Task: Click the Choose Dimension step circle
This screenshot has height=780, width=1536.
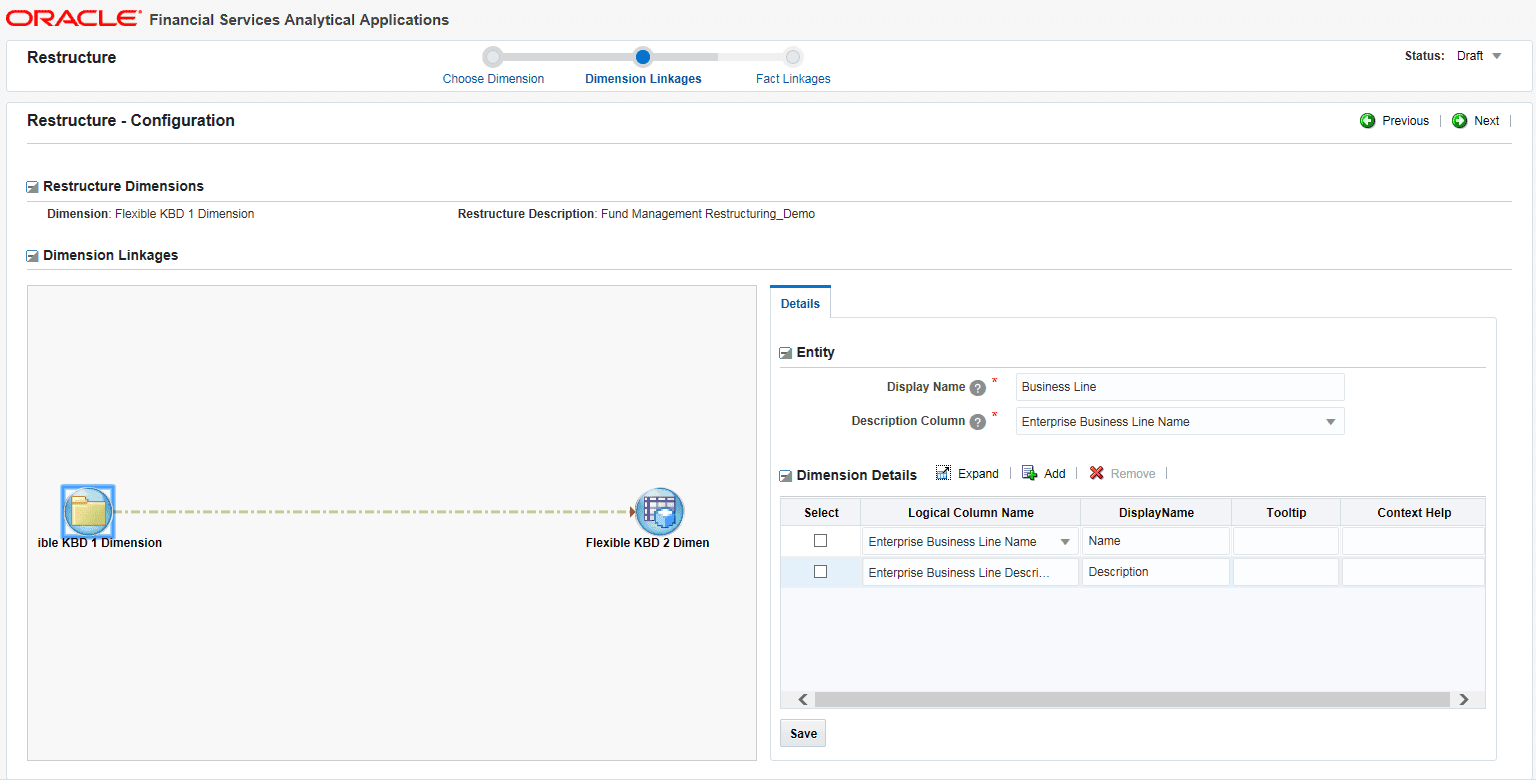Action: (493, 57)
